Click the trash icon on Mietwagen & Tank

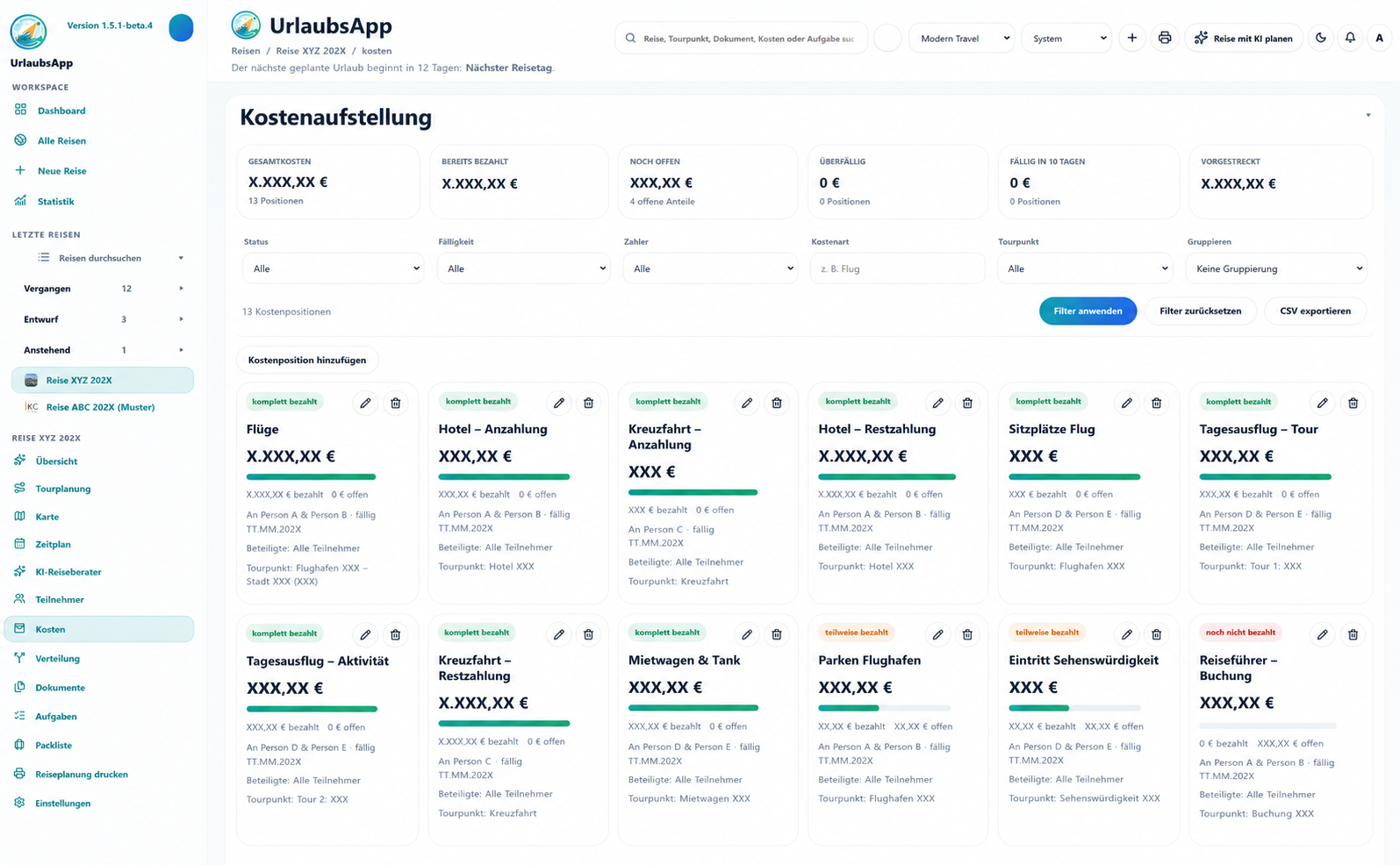[777, 634]
